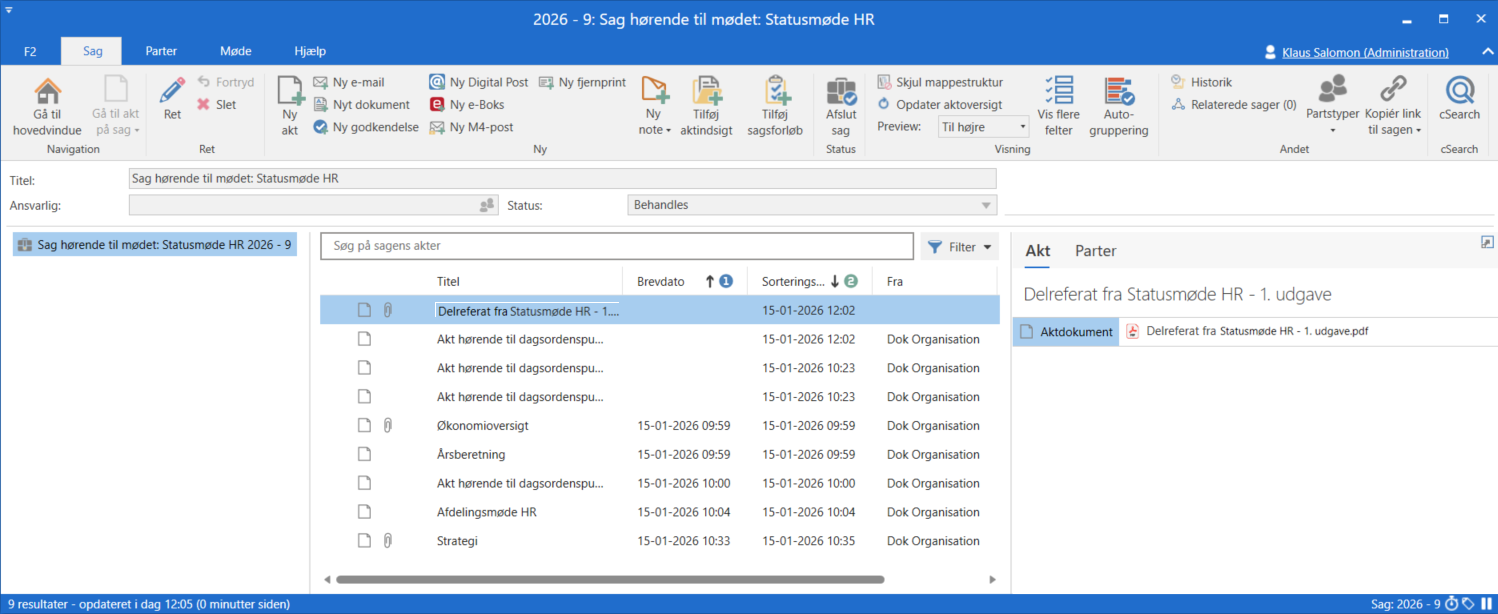Open the Preview position dropdown
This screenshot has width=1498, height=614.
[x=983, y=127]
